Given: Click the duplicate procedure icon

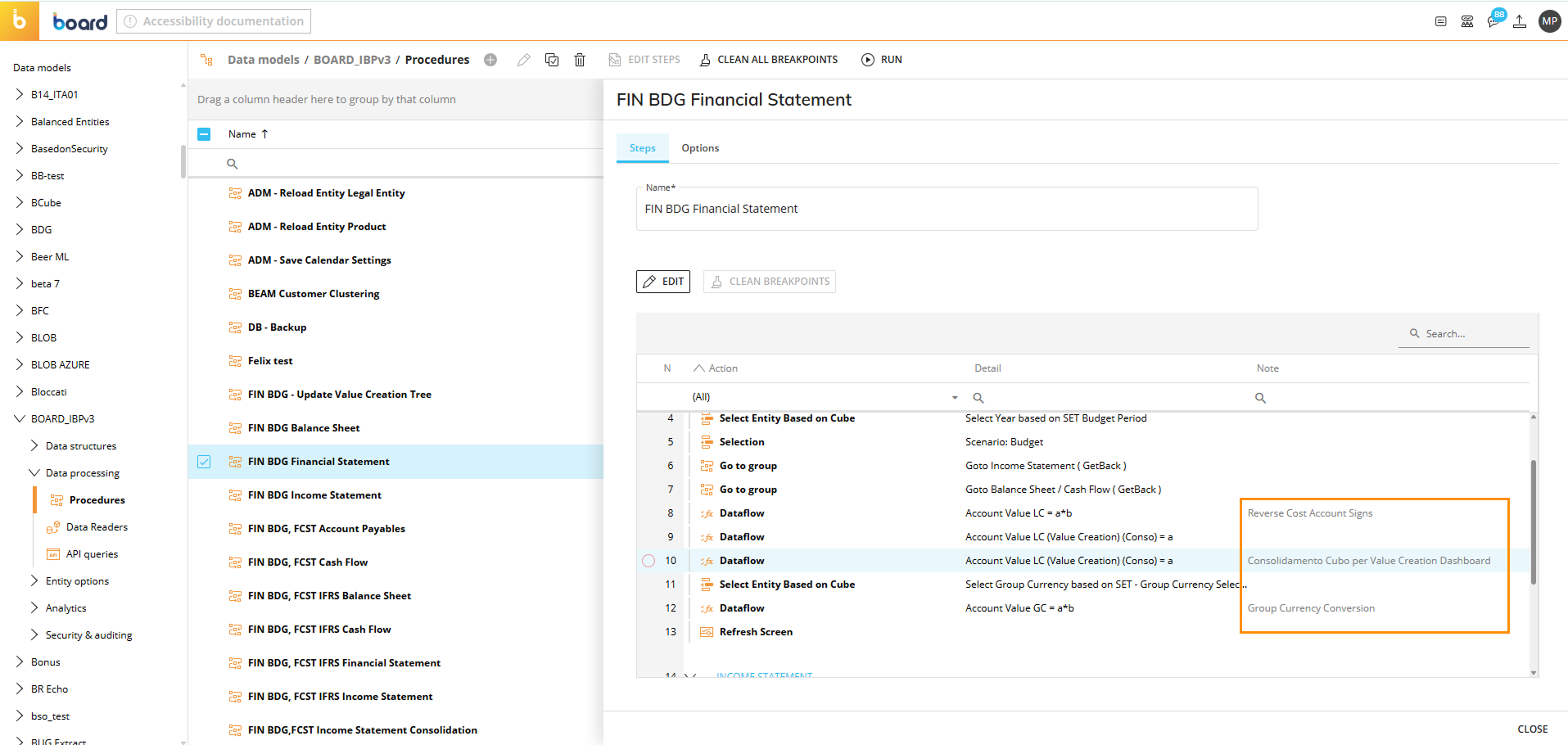Looking at the screenshot, I should pyautogui.click(x=552, y=60).
